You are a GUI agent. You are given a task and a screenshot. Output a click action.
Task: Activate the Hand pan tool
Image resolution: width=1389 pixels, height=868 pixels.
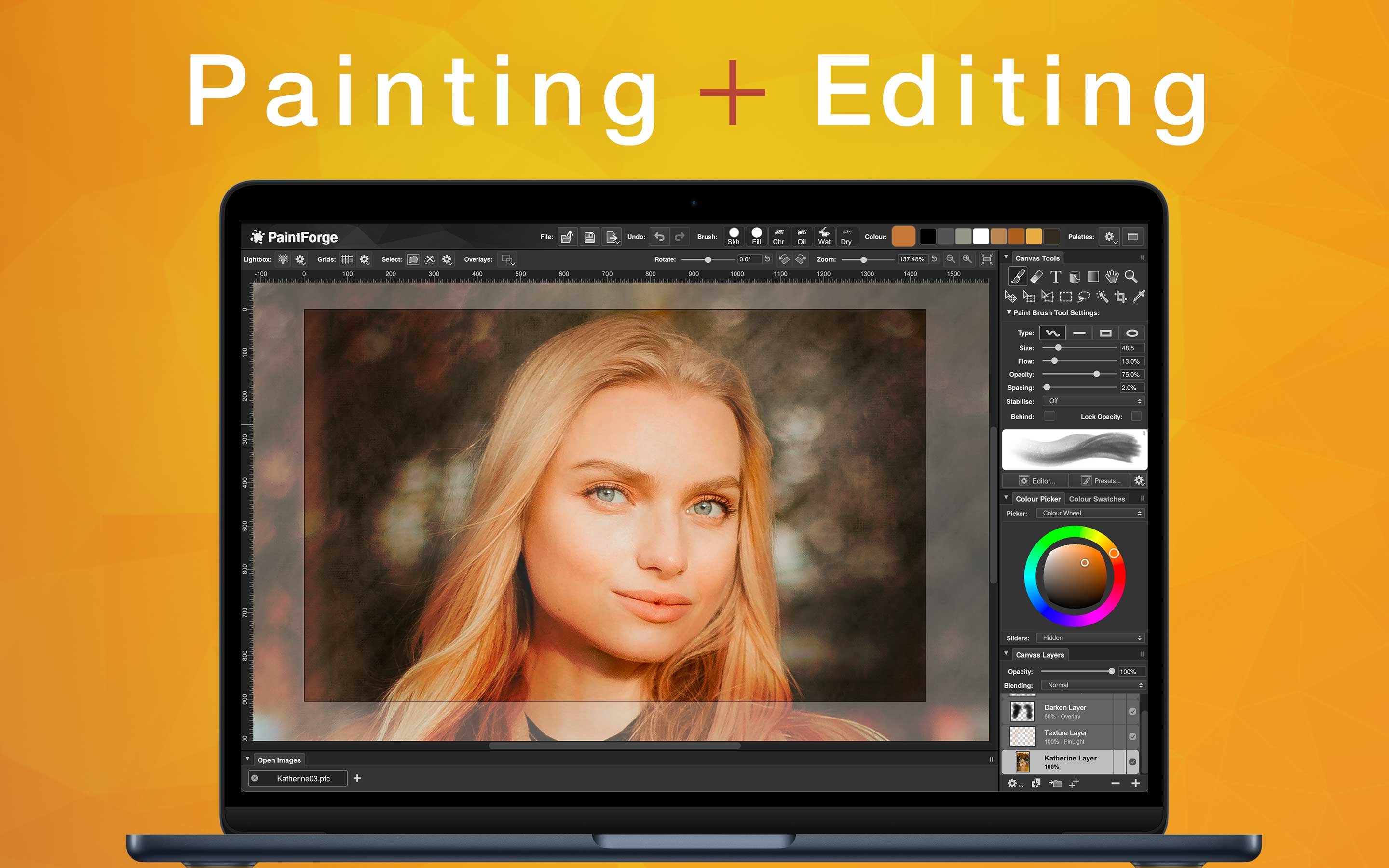(1112, 277)
